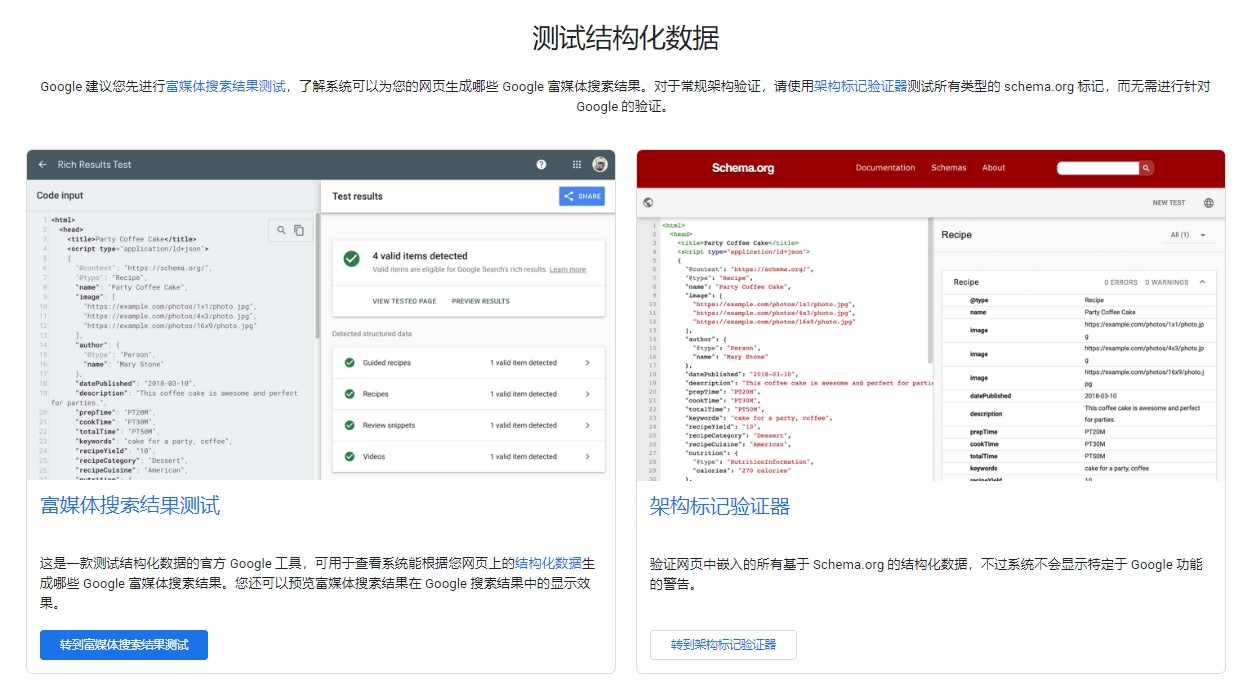The width and height of the screenshot is (1242, 693).
Task: Click the magnifier icon in Code input panel
Action: (x=282, y=230)
